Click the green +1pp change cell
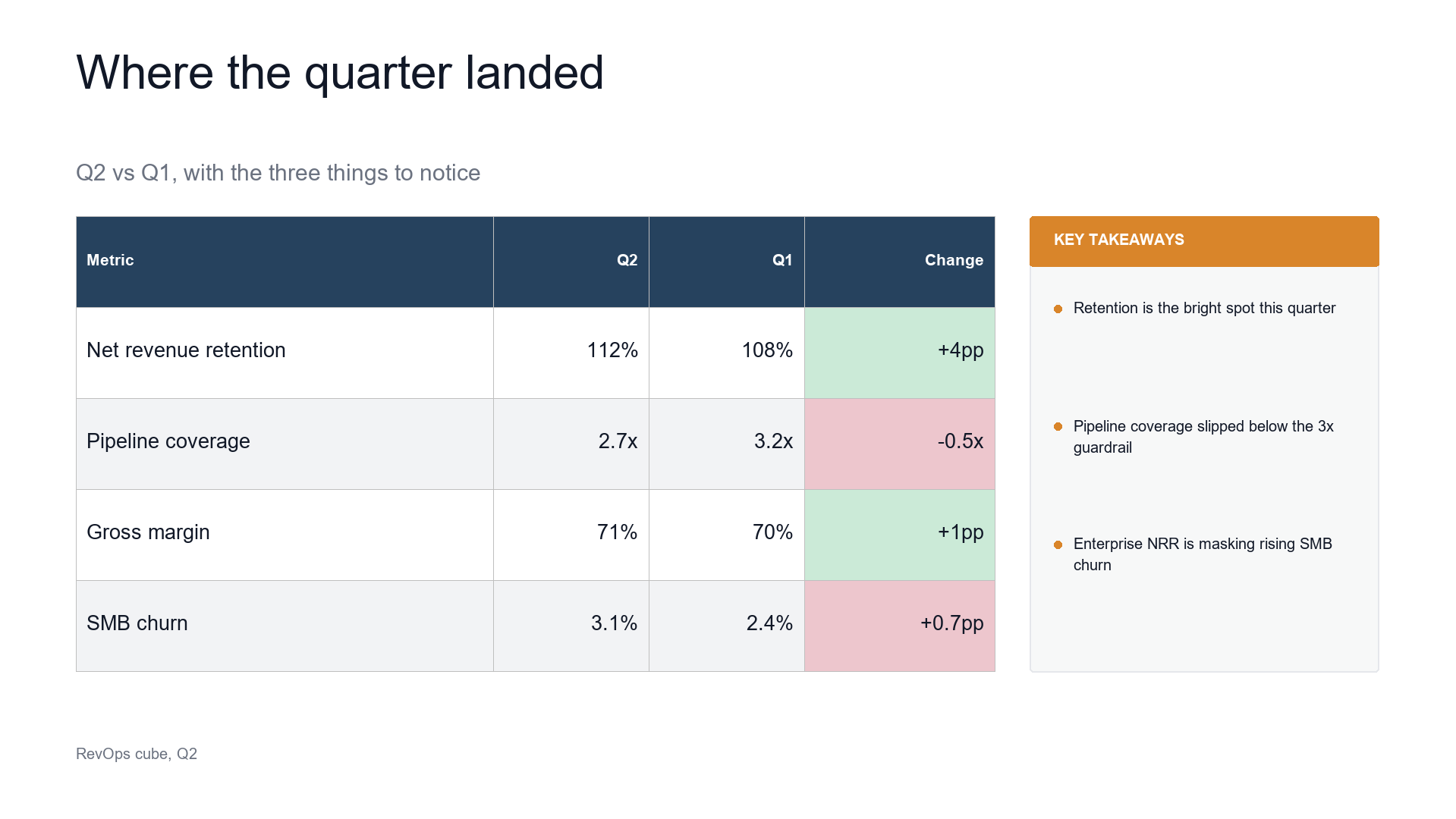 pos(900,535)
